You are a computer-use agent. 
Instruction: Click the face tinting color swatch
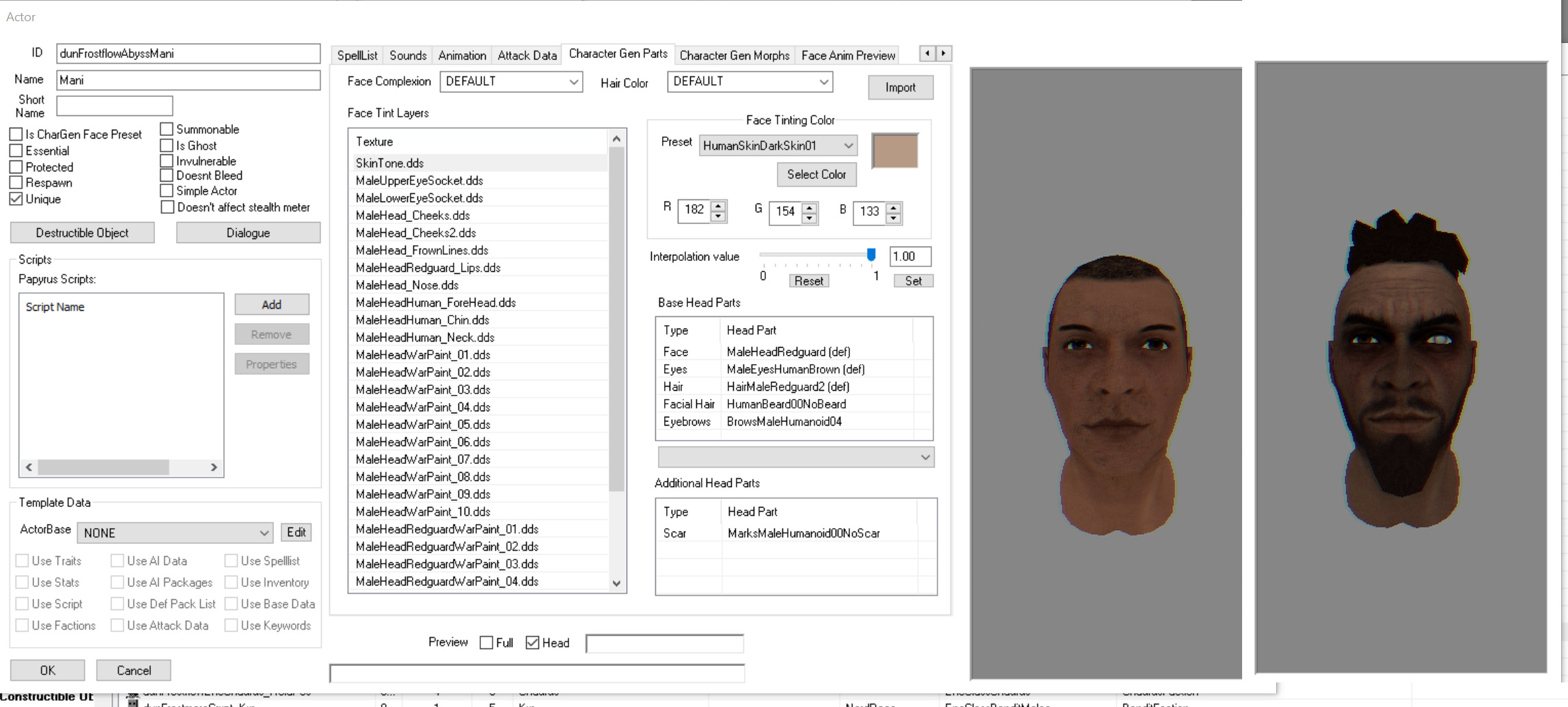895,151
